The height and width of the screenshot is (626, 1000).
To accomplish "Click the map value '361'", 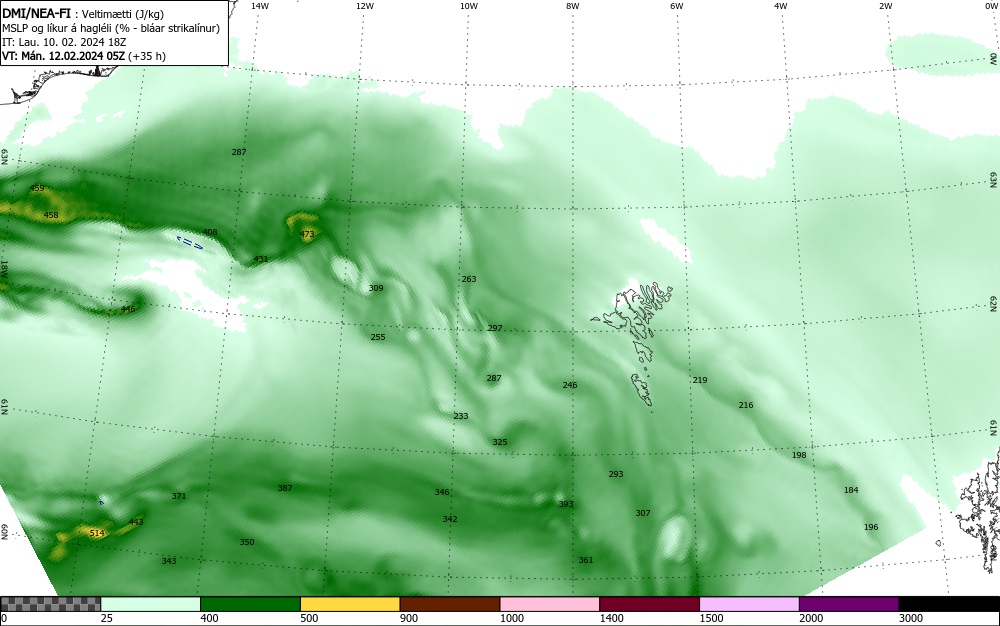I will (x=585, y=560).
